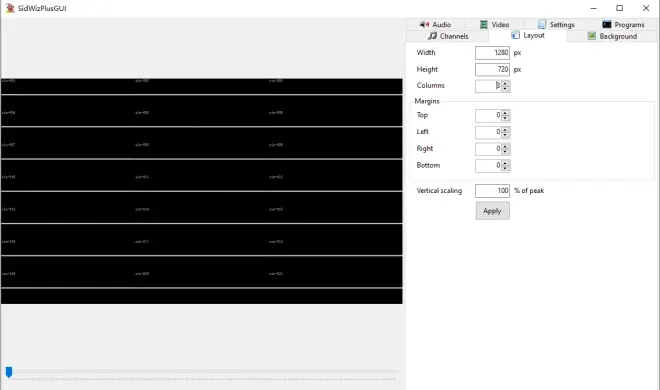Screen dimensions: 660x390
Task: Decrease the Top margin with down arrow
Action: [505, 118]
